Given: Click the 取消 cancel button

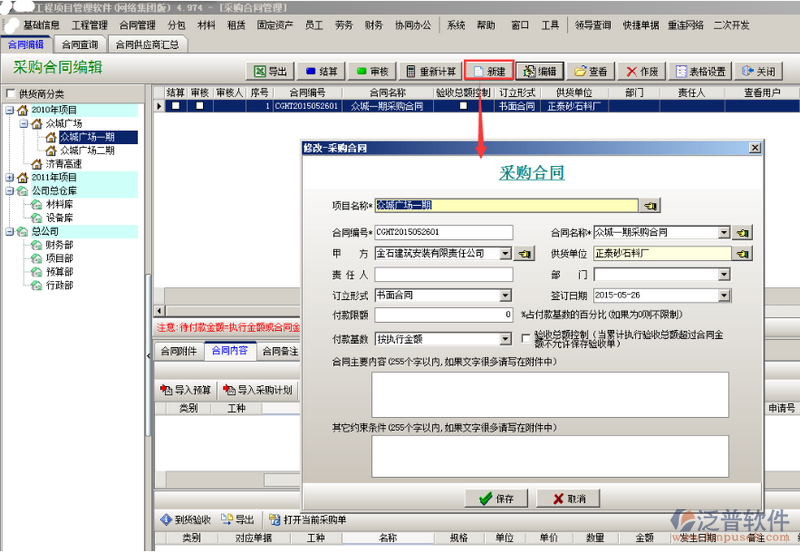Looking at the screenshot, I should 567,498.
